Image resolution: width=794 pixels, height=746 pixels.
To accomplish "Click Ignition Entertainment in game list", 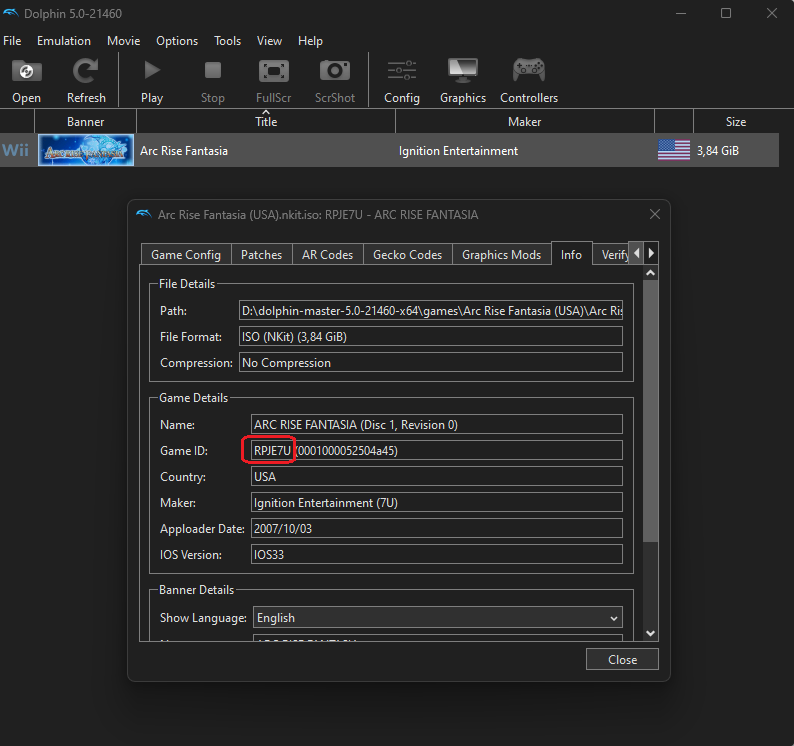I will coord(458,151).
